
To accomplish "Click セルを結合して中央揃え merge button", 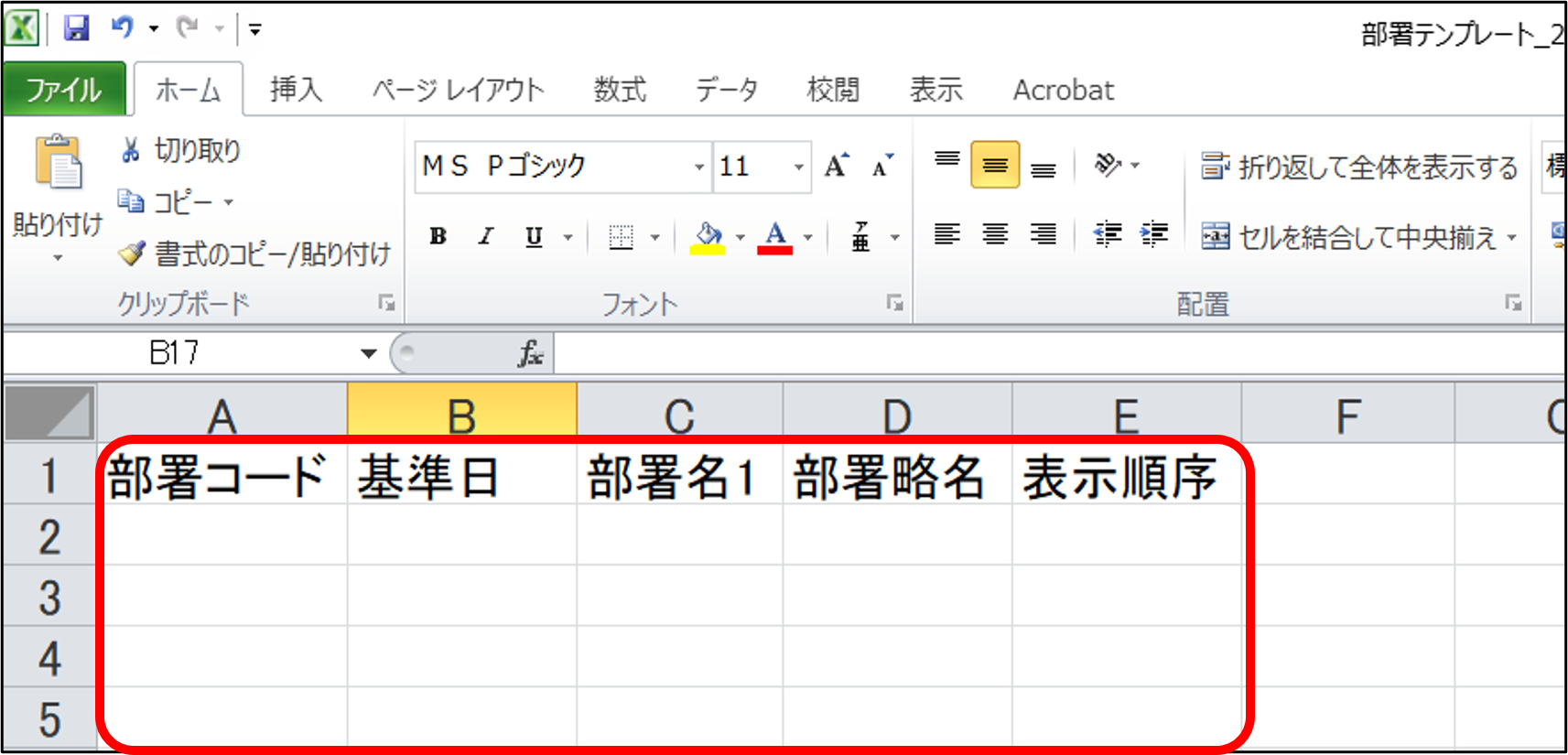I will pyautogui.click(x=1349, y=237).
